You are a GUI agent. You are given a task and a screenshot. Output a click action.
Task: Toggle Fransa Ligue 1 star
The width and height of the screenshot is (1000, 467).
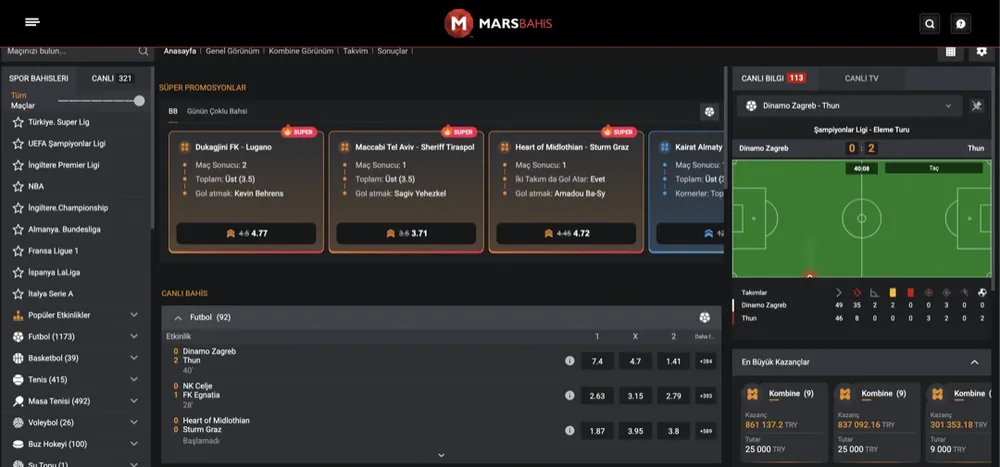click(x=18, y=251)
